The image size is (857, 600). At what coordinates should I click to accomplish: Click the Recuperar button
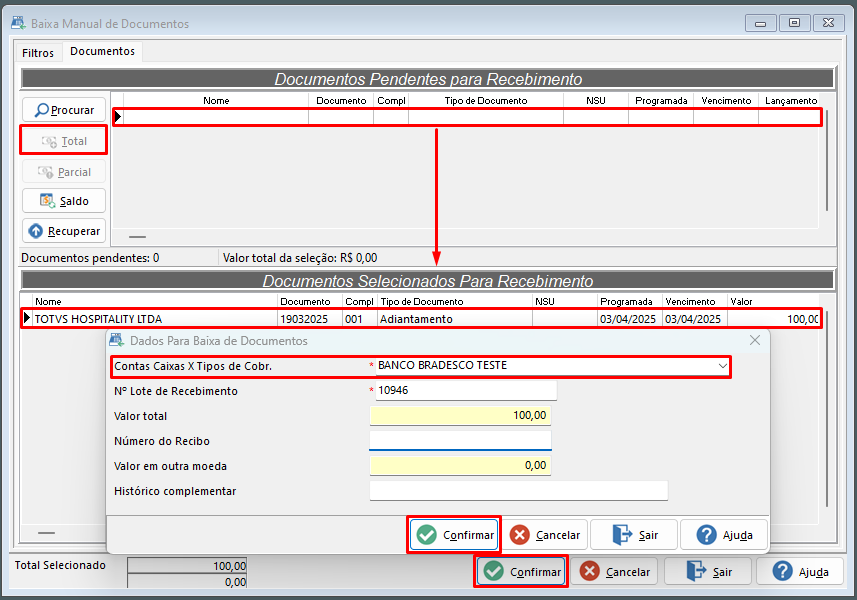click(x=64, y=231)
